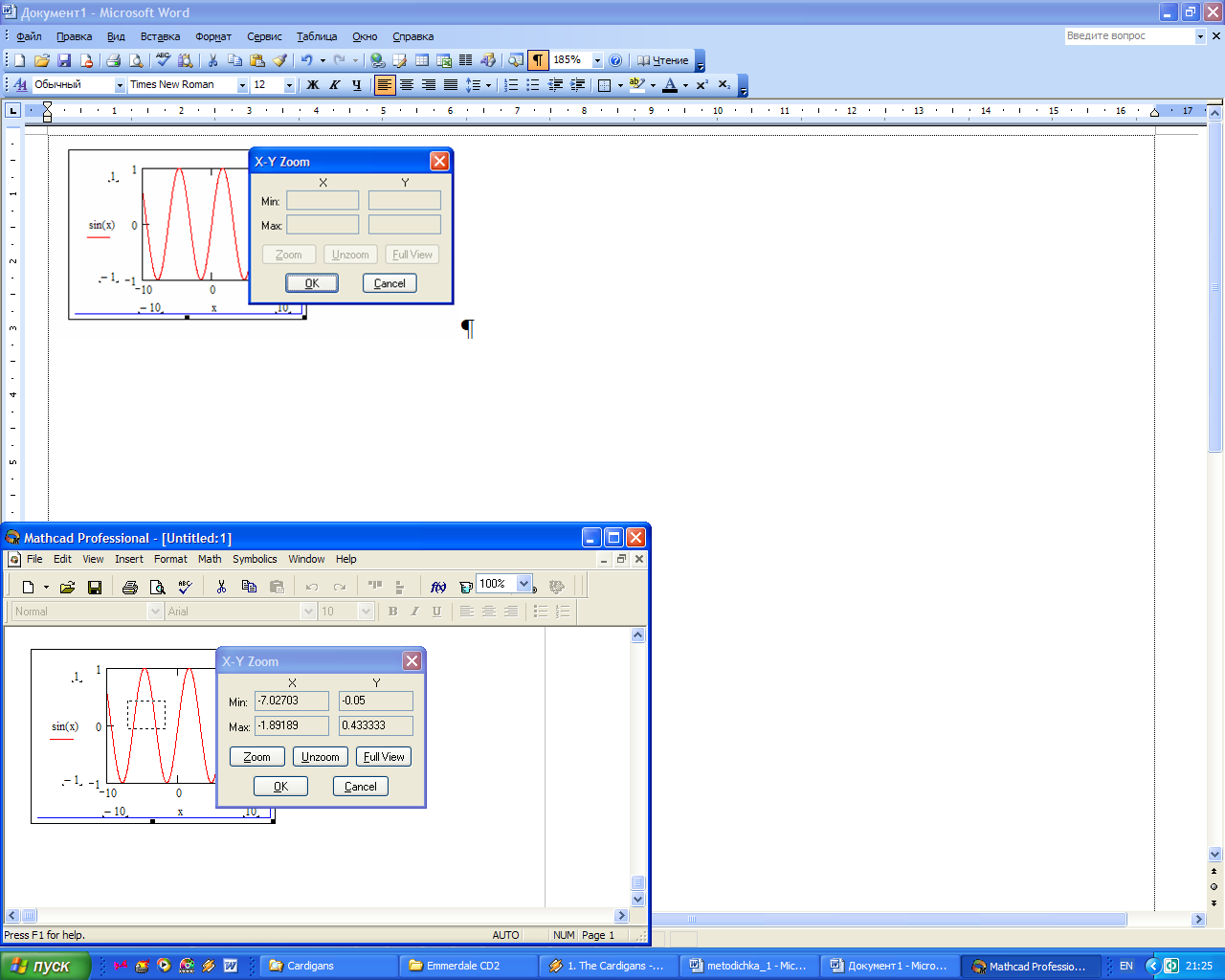Click Print Preview icon in Mathcad toolbar
The image size is (1225, 980).
click(x=158, y=587)
